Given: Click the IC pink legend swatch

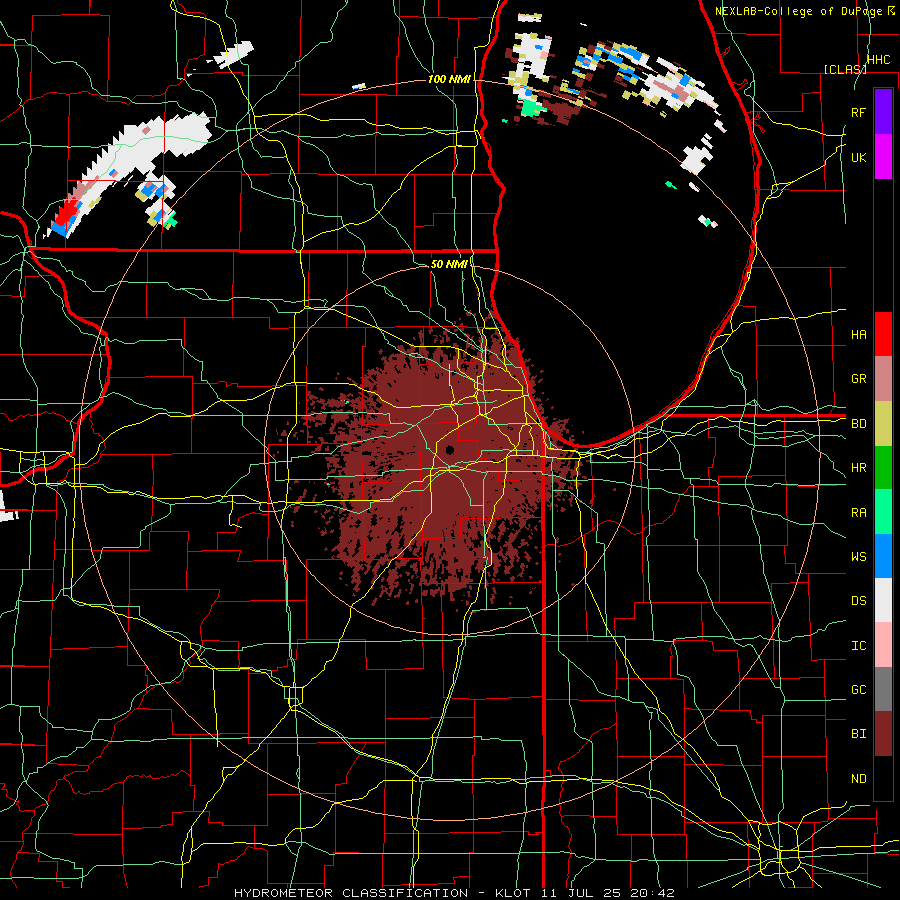Looking at the screenshot, I should click(883, 645).
